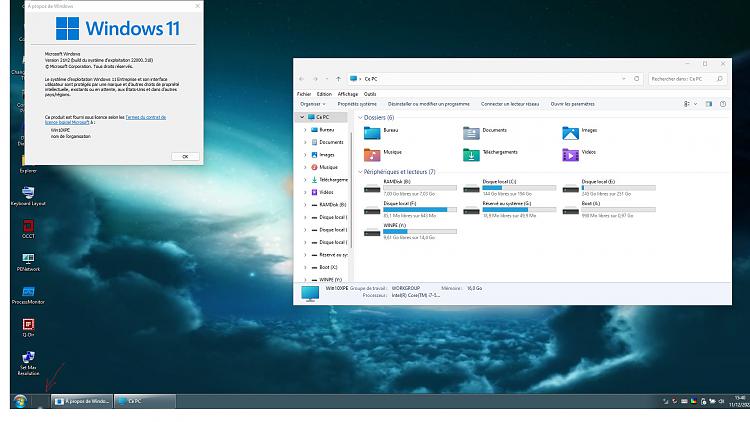Open the address bar history dropdown
Screen dimensions: 750x422
[x=624, y=78]
